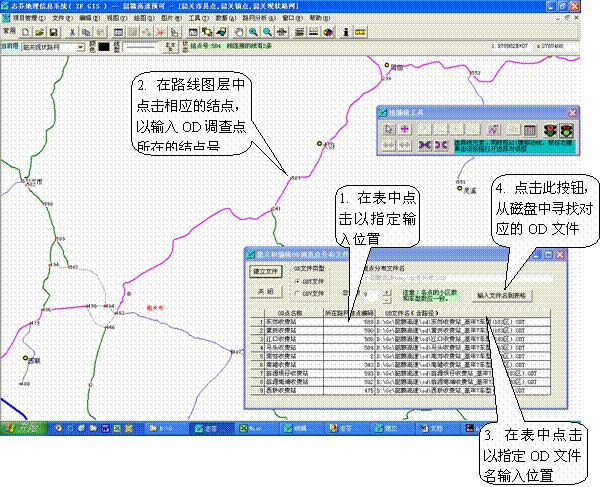Click the Save floppy disk icon
Viewport: 603px width, 487px height.
coord(53,33)
